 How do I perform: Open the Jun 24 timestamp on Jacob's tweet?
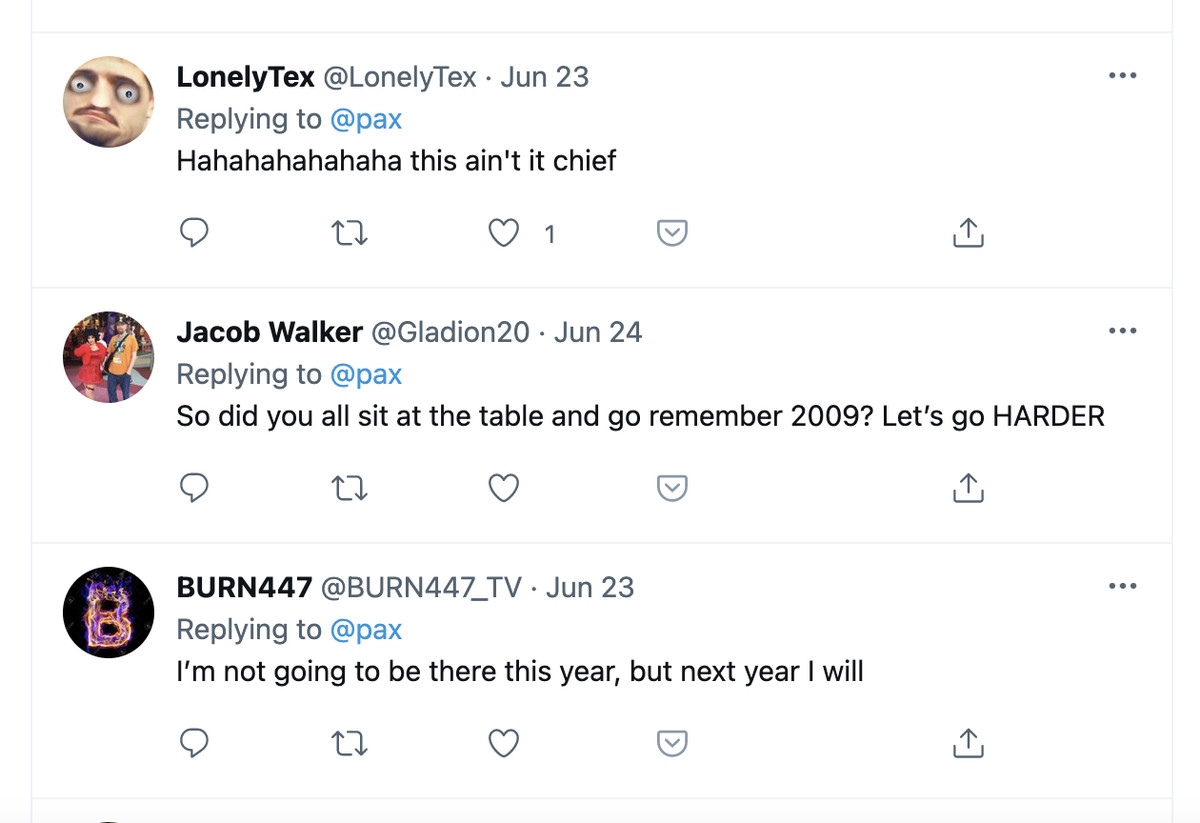point(598,332)
